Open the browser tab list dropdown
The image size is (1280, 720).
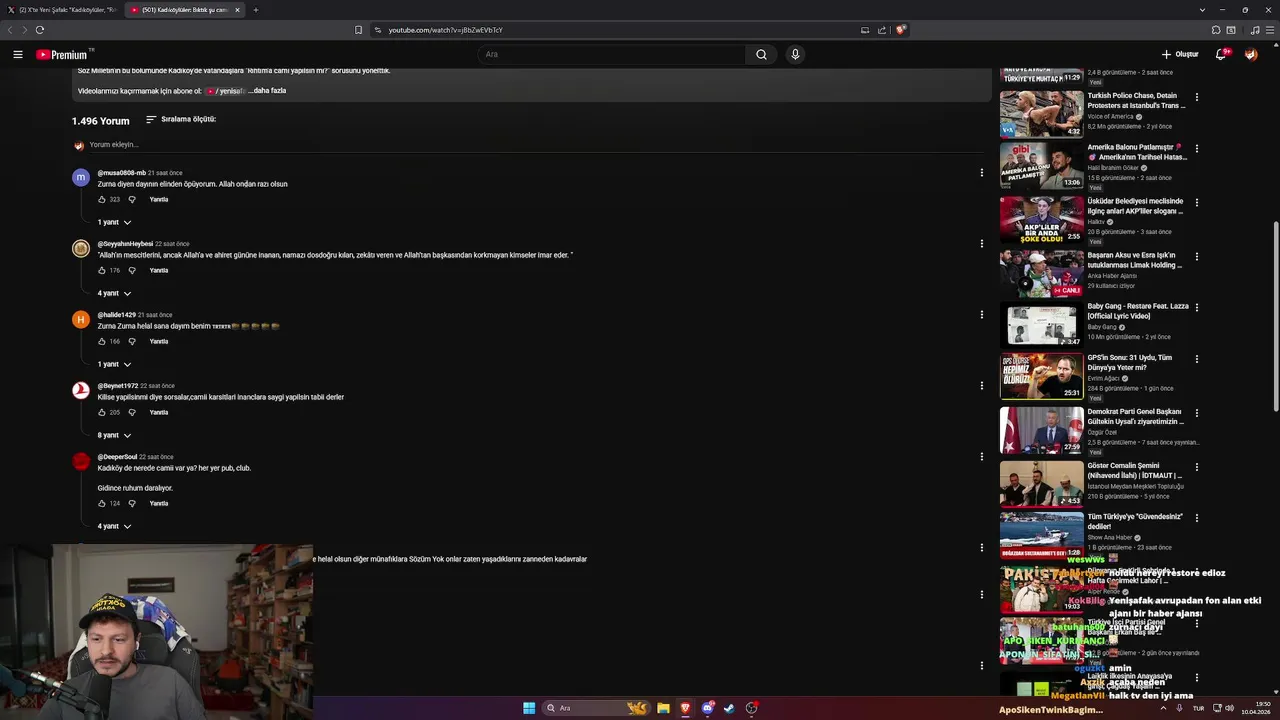click(x=1202, y=10)
